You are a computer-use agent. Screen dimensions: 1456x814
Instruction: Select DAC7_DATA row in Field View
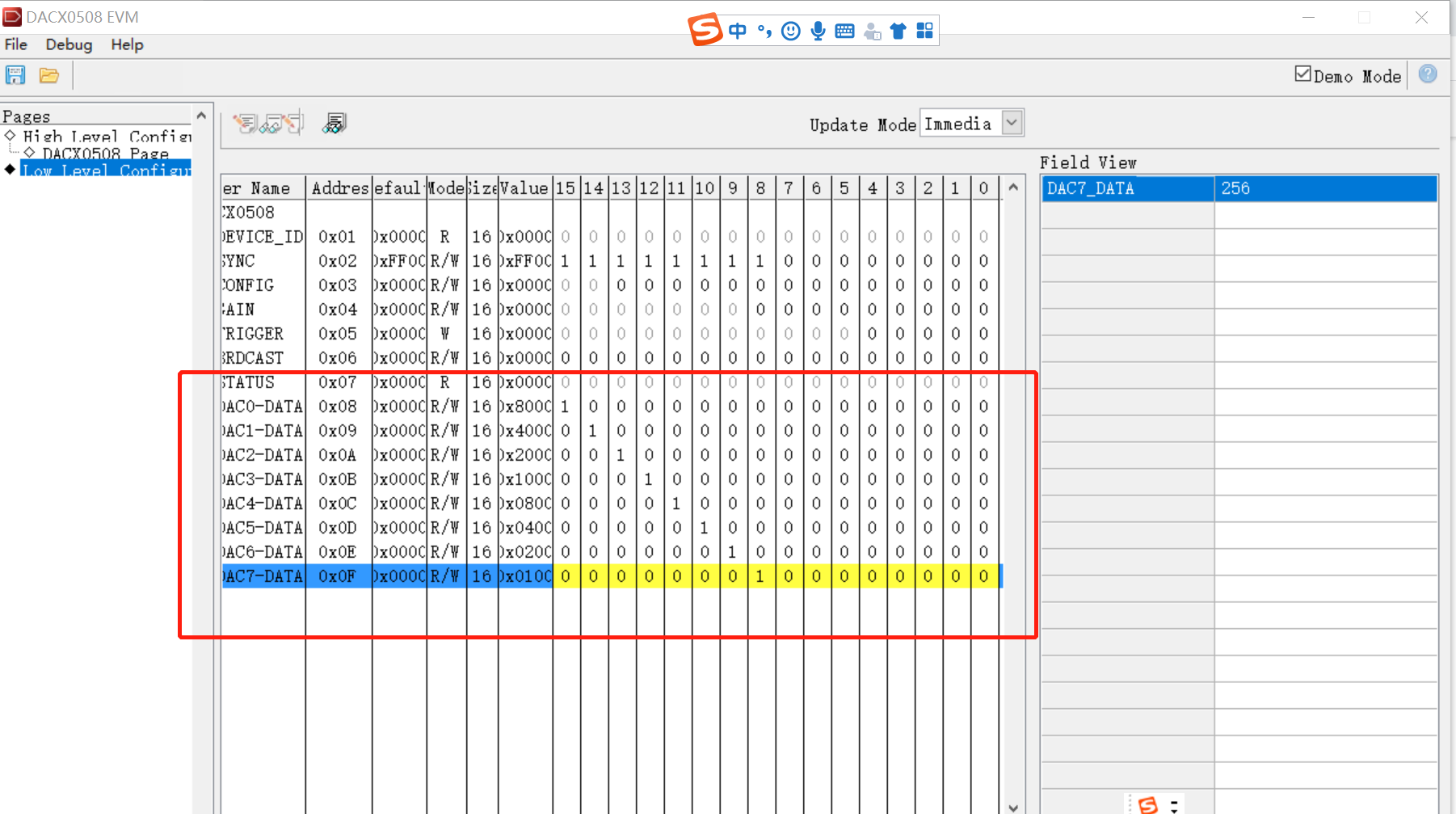(1128, 188)
